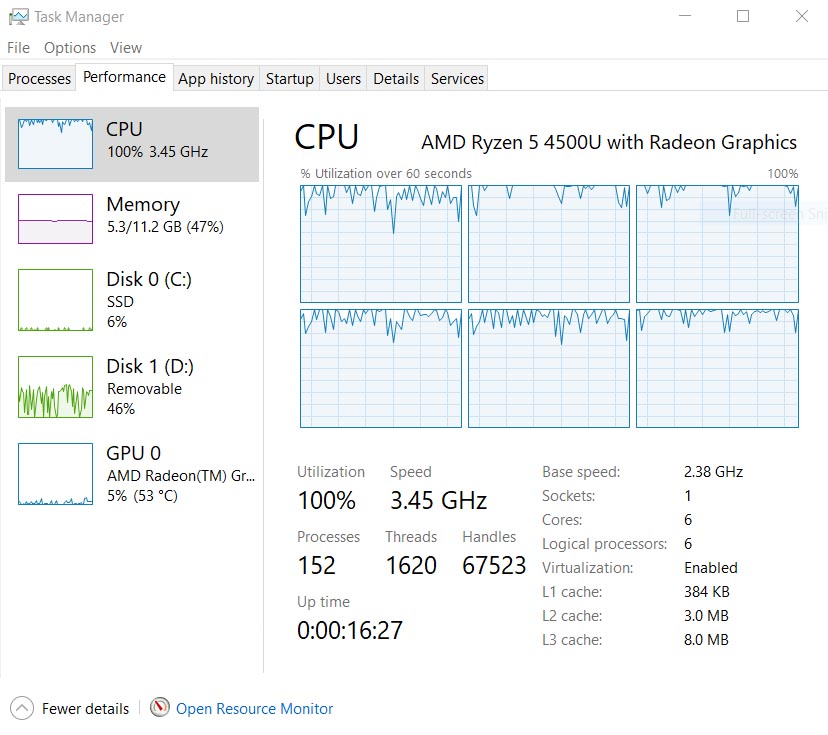The image size is (828, 735).
Task: Switch to the Details tab
Action: click(396, 79)
